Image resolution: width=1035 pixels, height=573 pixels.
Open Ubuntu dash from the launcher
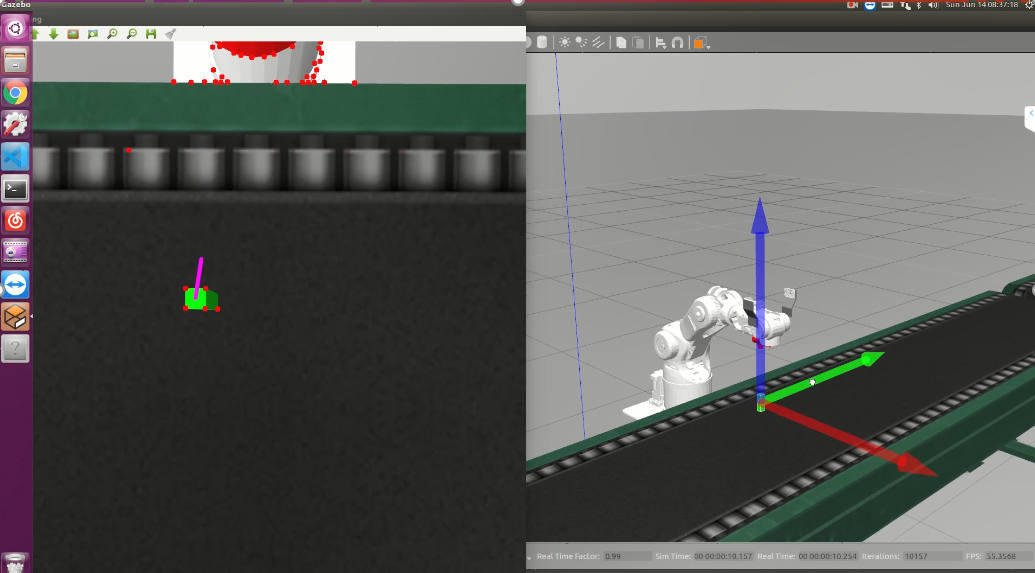click(15, 28)
